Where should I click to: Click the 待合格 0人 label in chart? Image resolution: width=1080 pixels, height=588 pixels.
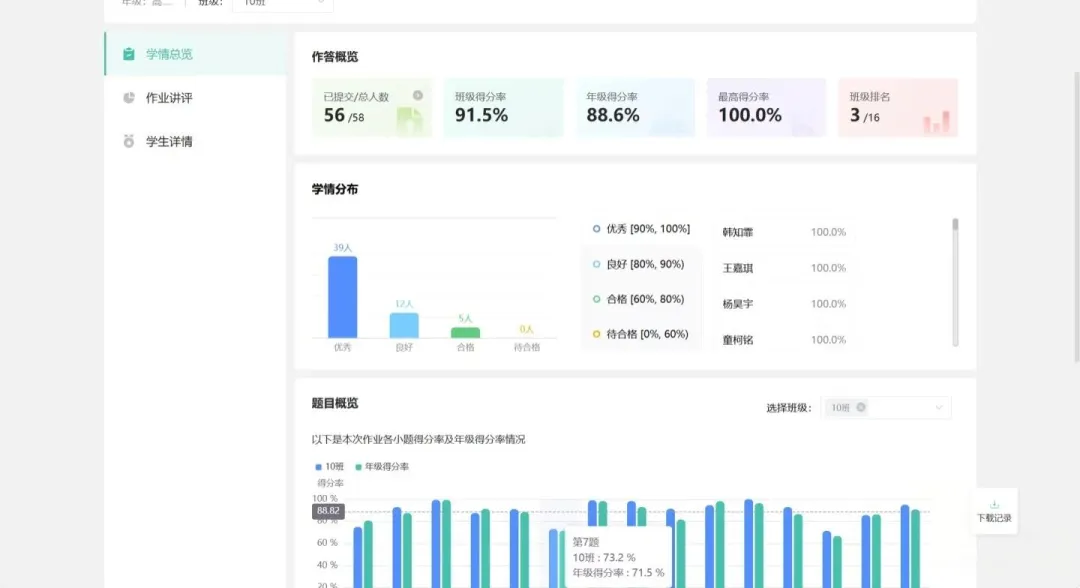[x=526, y=329]
